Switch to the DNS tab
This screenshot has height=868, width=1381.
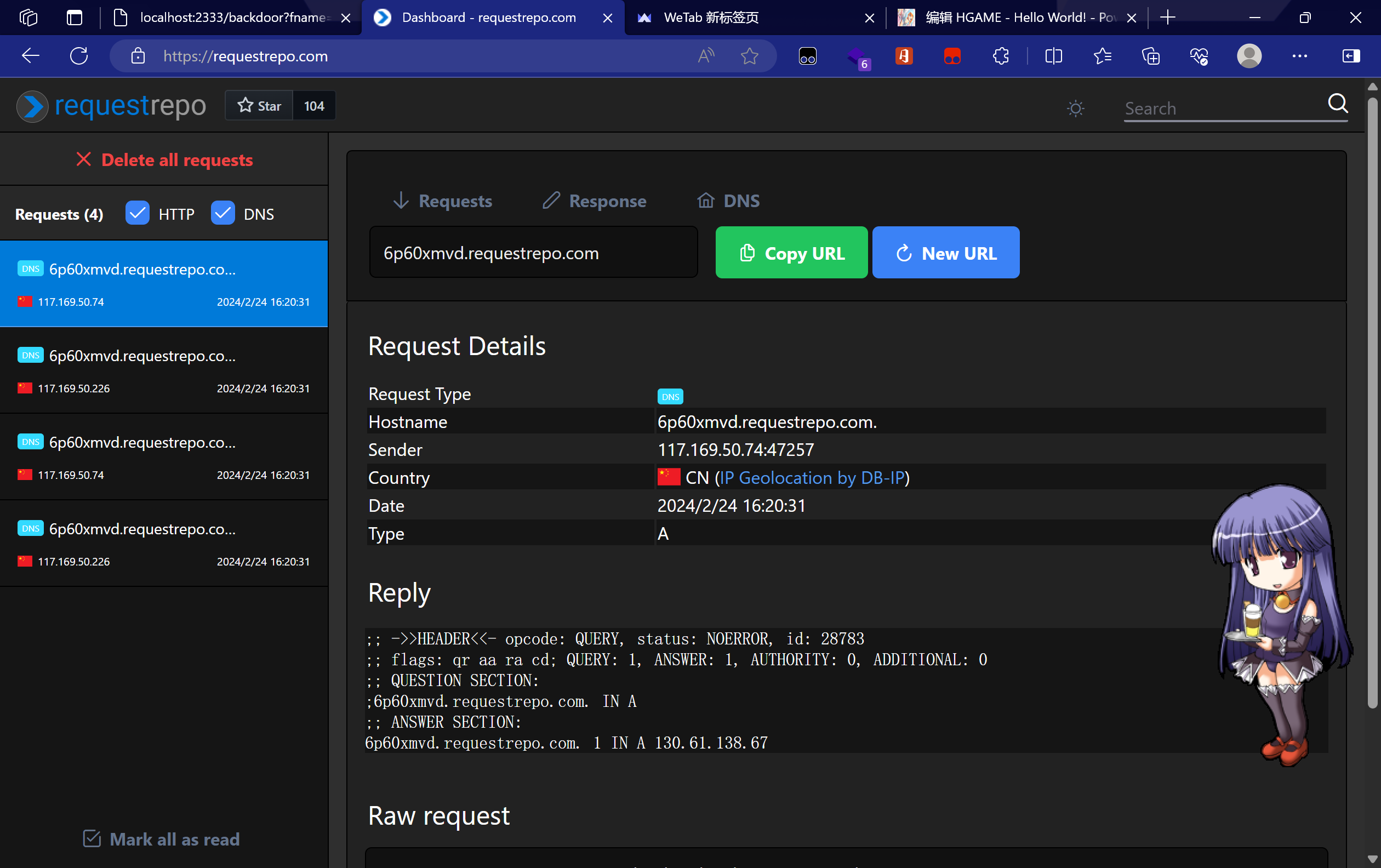728,201
